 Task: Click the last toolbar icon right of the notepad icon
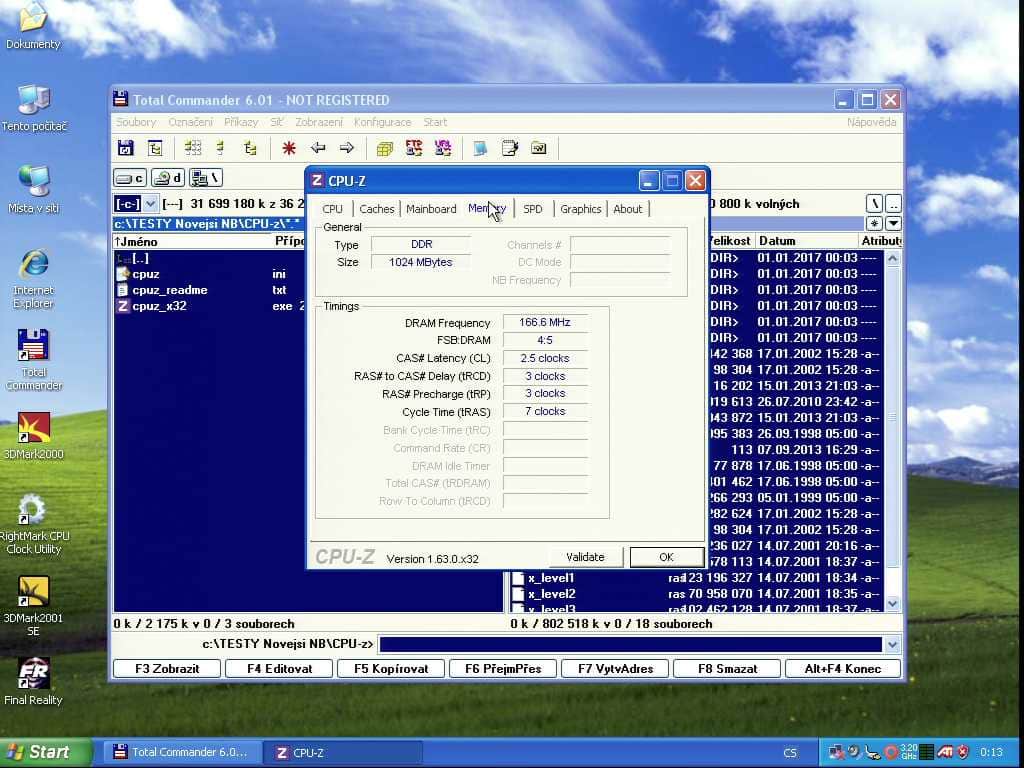pyautogui.click(x=539, y=148)
